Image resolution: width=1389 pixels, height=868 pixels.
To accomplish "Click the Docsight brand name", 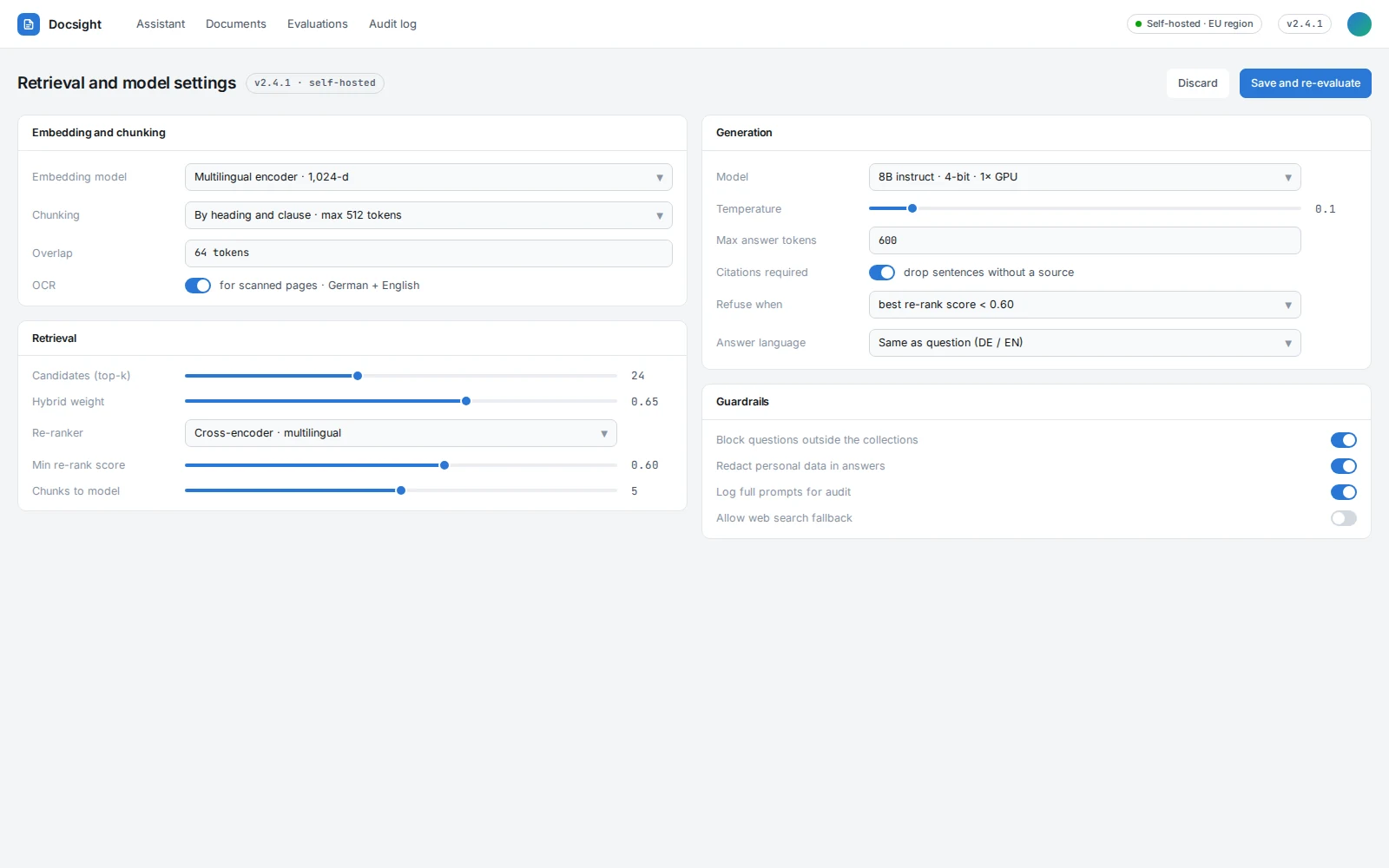I will (x=76, y=24).
